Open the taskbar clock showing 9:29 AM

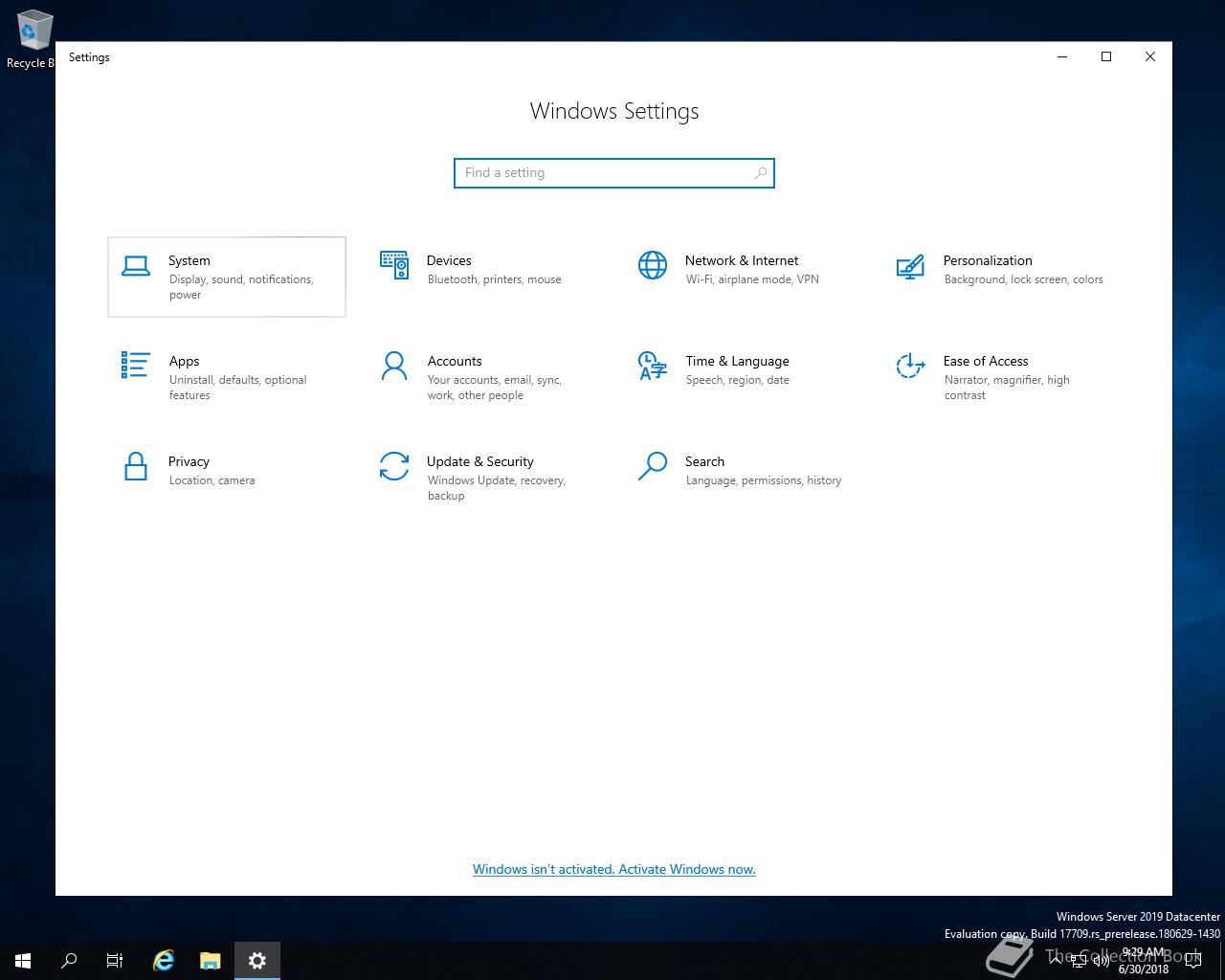coord(1144,961)
